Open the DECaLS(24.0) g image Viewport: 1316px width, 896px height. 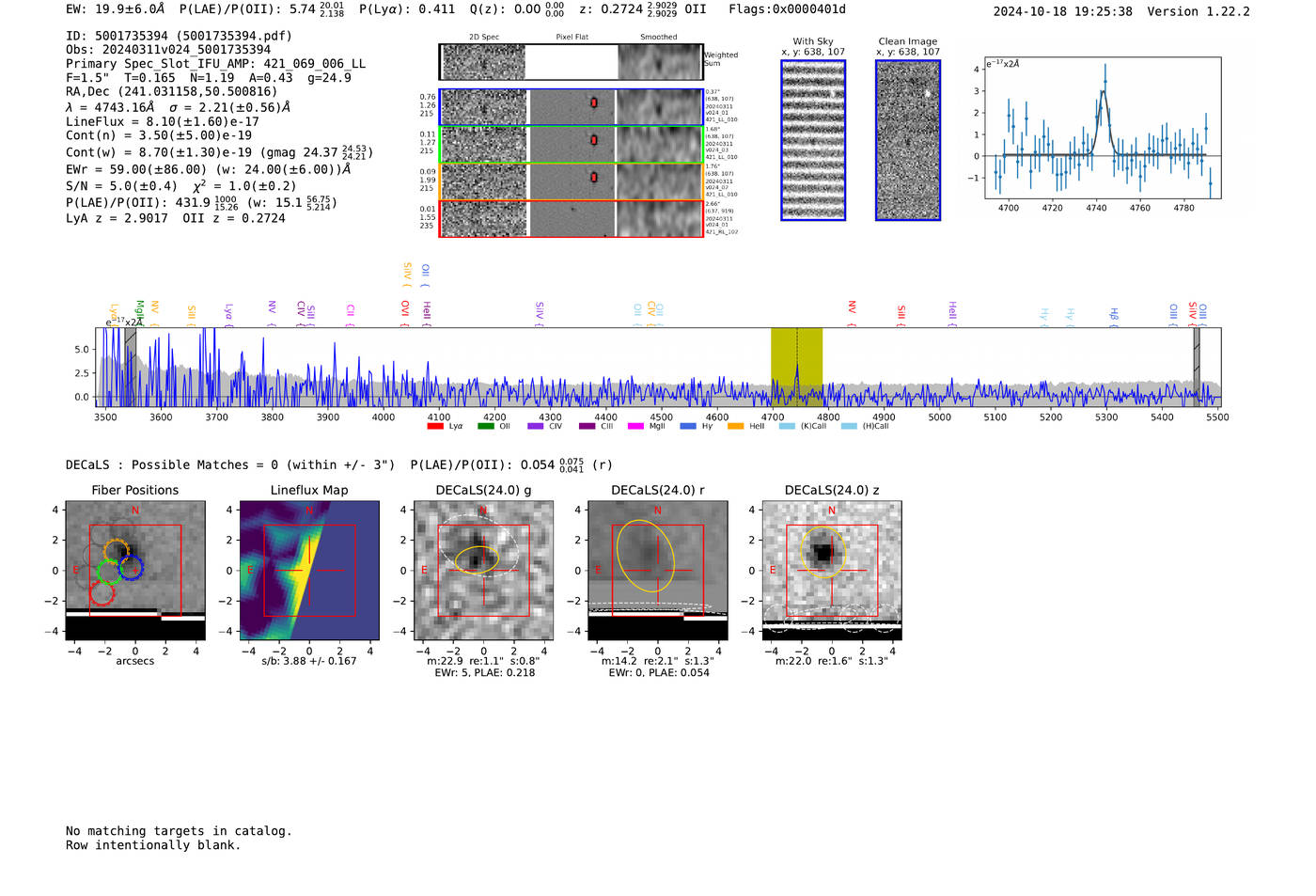click(x=484, y=571)
